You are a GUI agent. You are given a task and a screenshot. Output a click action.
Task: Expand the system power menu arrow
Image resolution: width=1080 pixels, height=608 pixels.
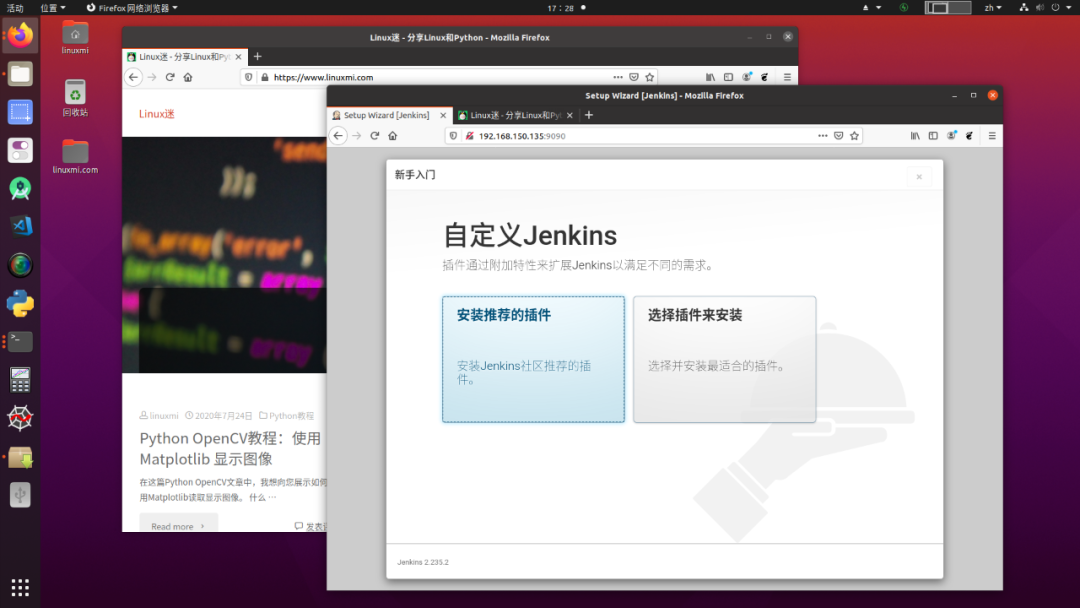(x=1068, y=8)
